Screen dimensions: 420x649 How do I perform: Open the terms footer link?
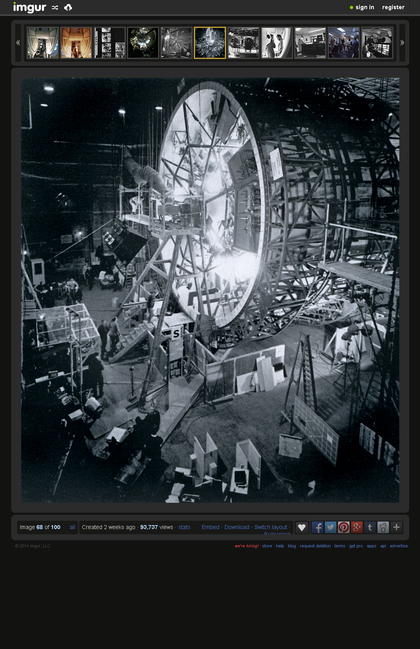[x=340, y=546]
